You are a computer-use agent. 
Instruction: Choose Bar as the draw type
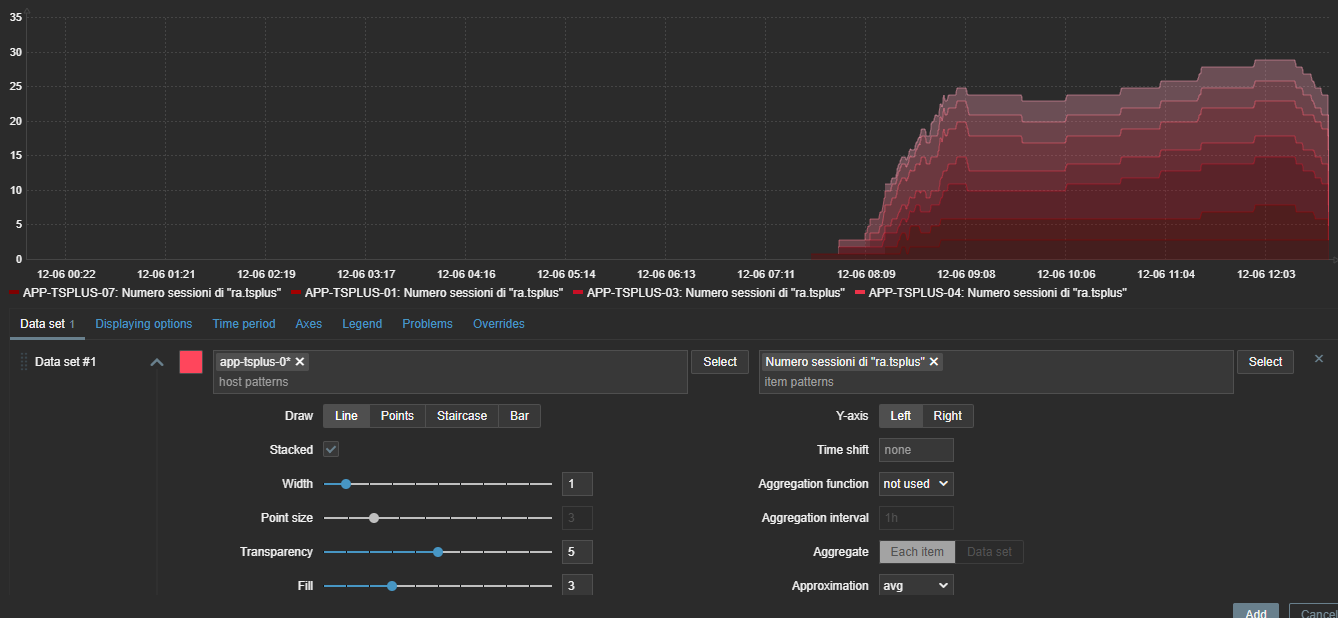pyautogui.click(x=519, y=416)
